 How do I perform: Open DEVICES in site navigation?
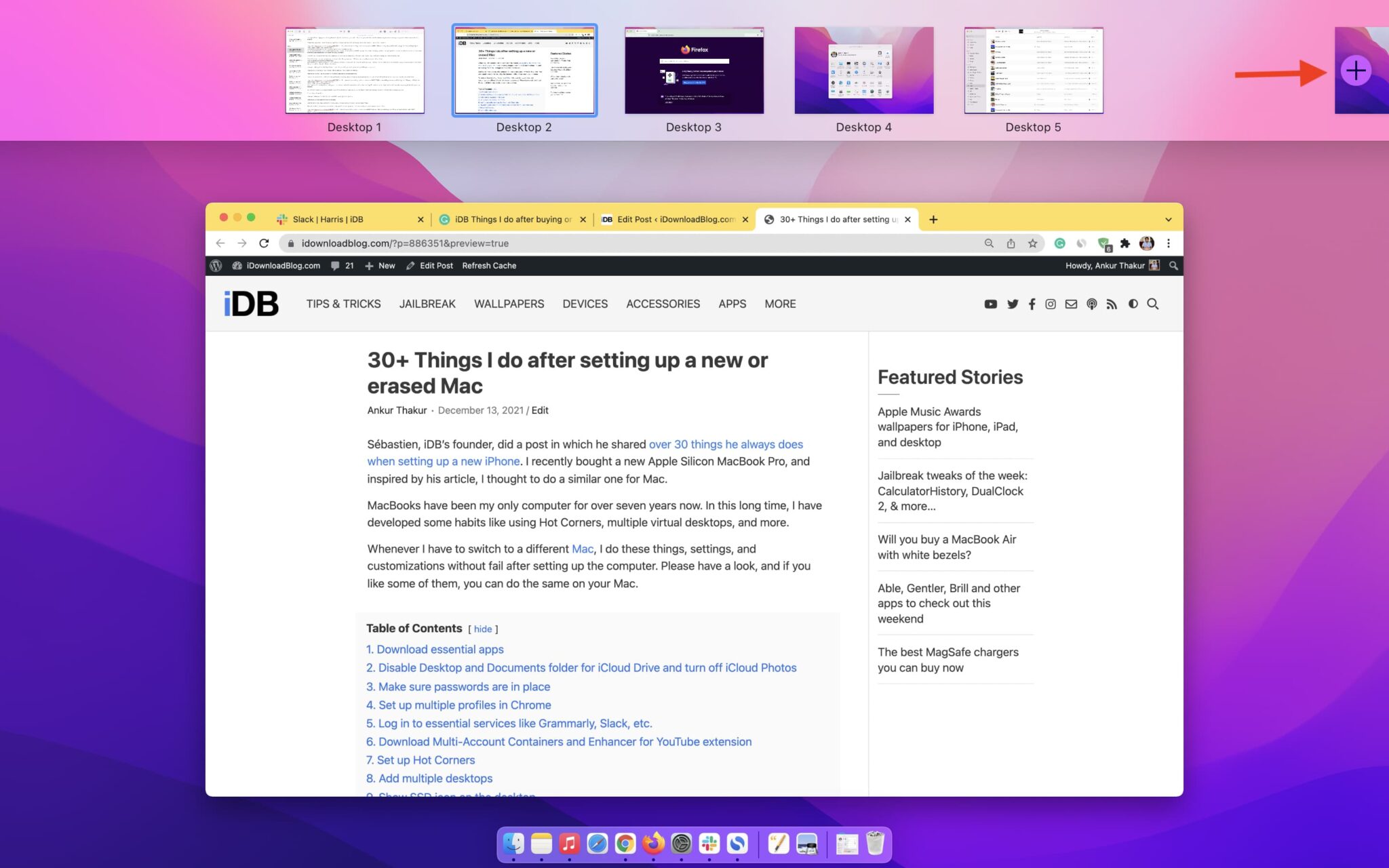click(x=585, y=304)
